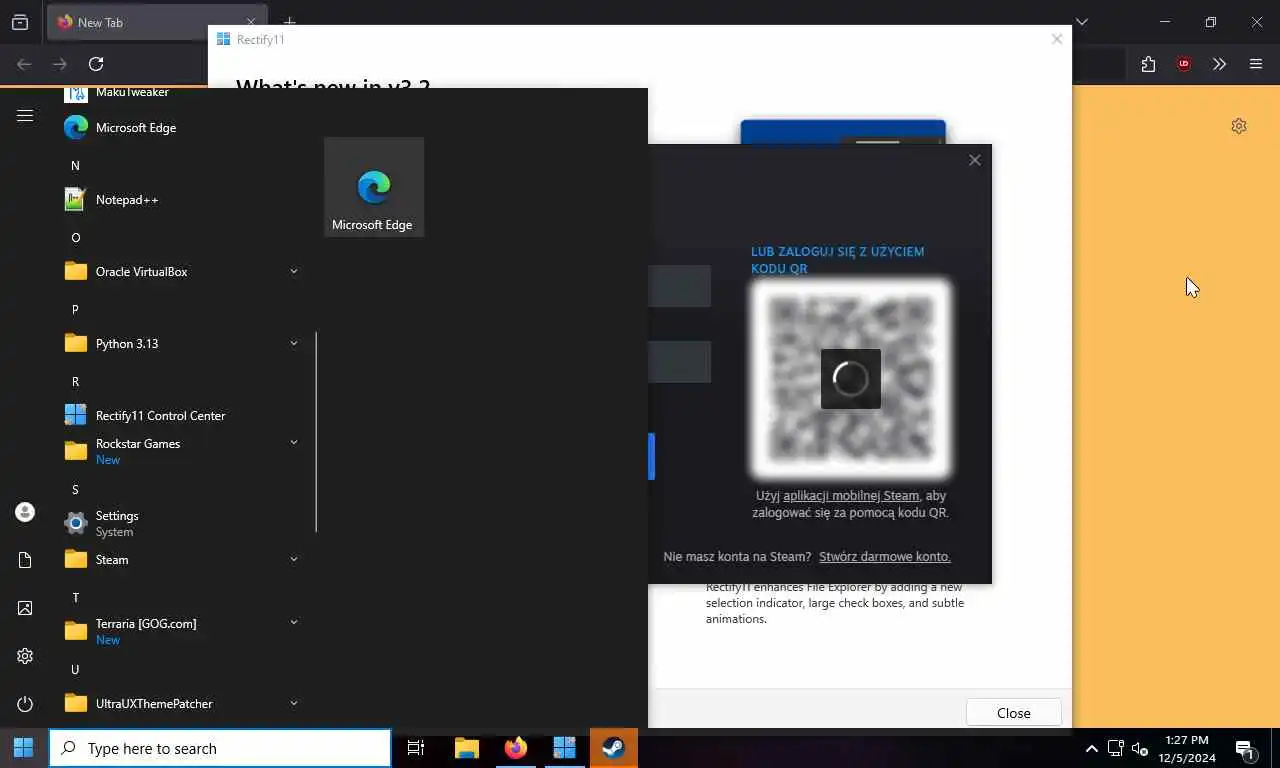The image size is (1280, 768).
Task: Open the user account icon in Start
Action: click(25, 512)
